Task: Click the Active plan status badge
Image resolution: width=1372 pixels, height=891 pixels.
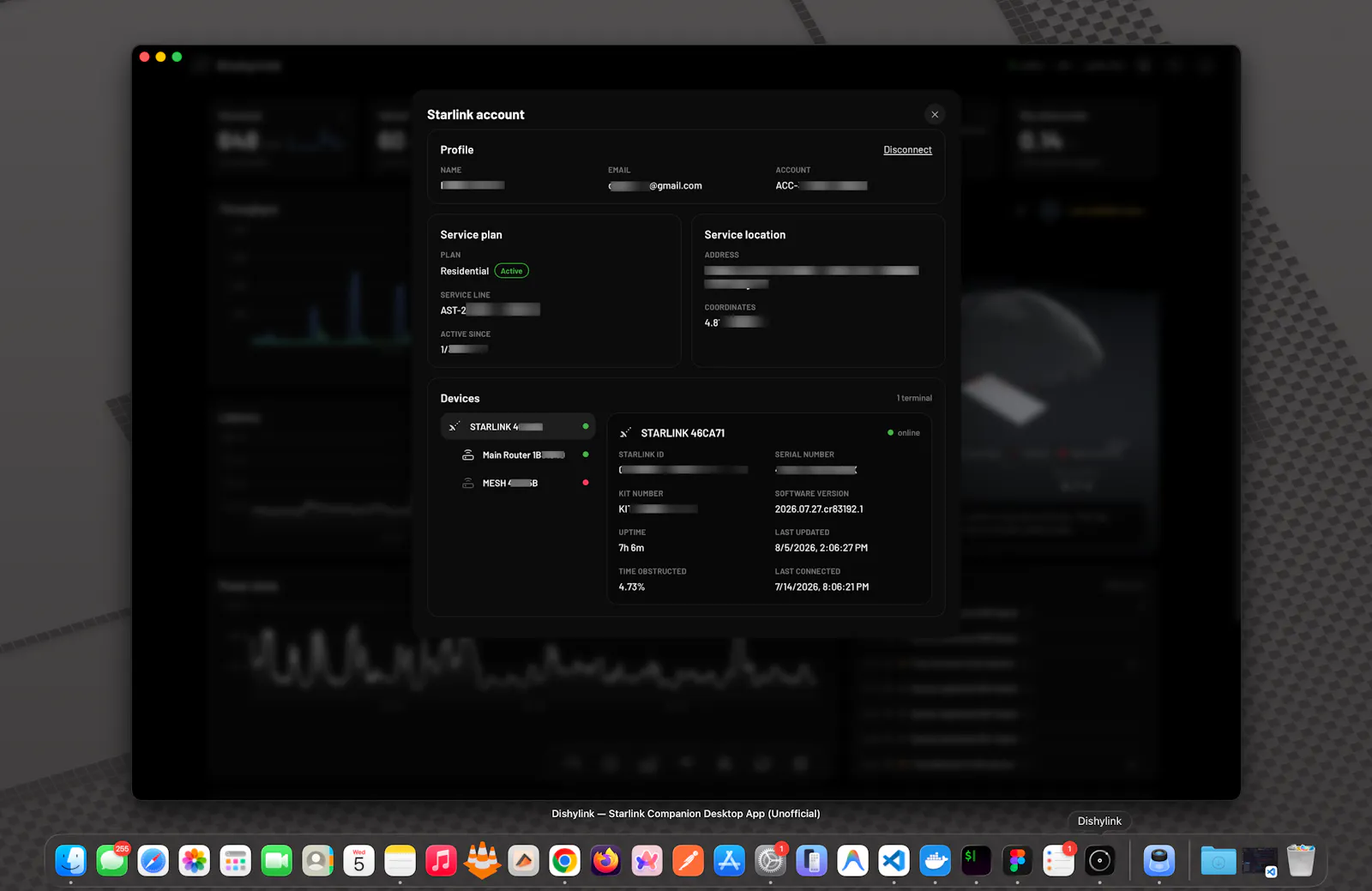Action: (x=512, y=271)
